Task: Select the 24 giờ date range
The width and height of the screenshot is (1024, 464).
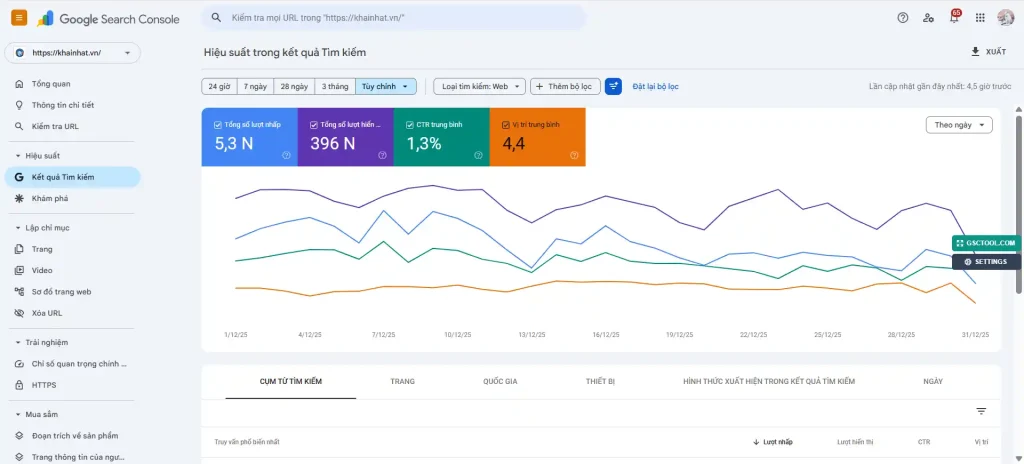Action: 219,86
